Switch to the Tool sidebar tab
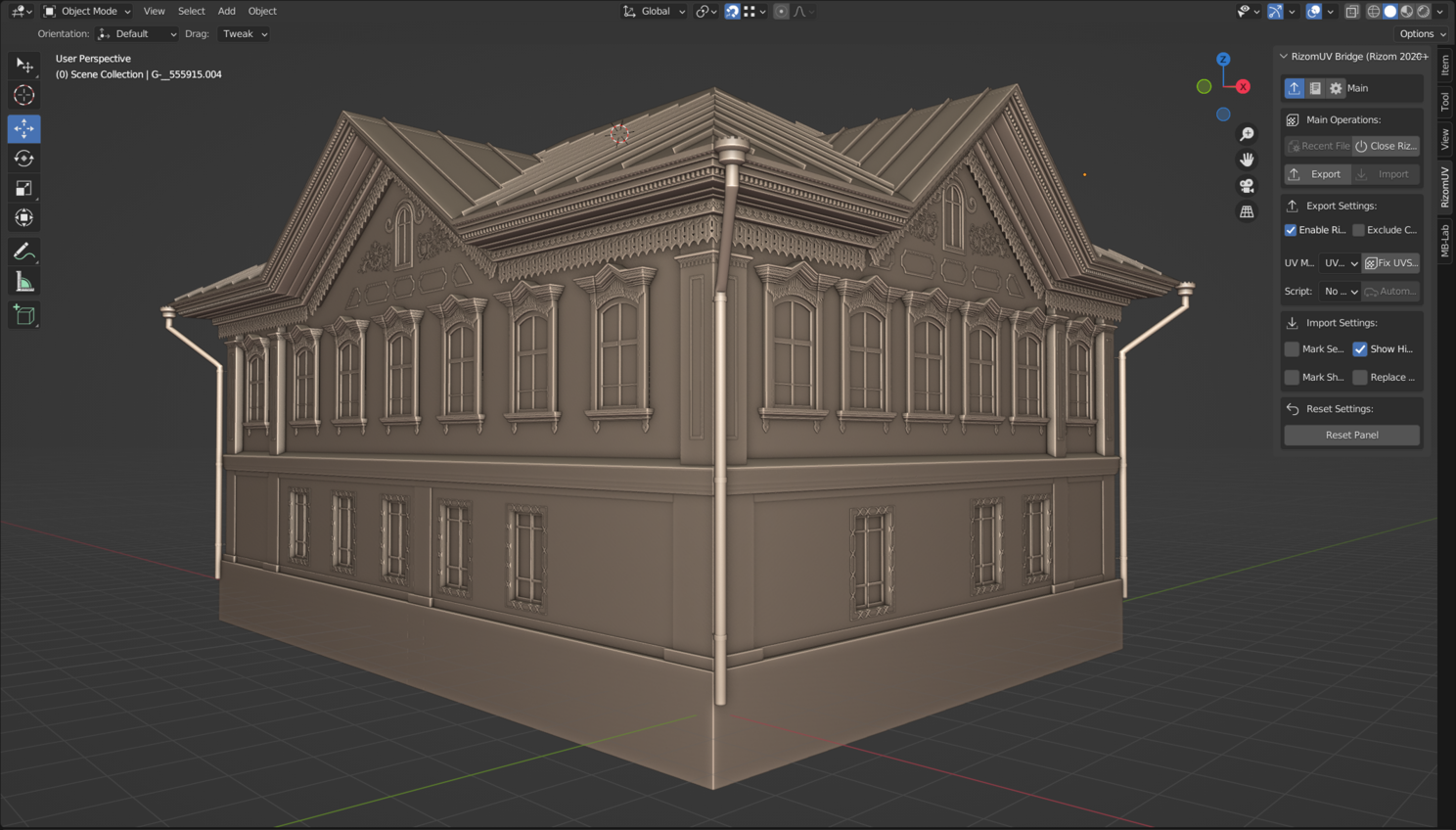The image size is (1456, 830). tap(1445, 102)
